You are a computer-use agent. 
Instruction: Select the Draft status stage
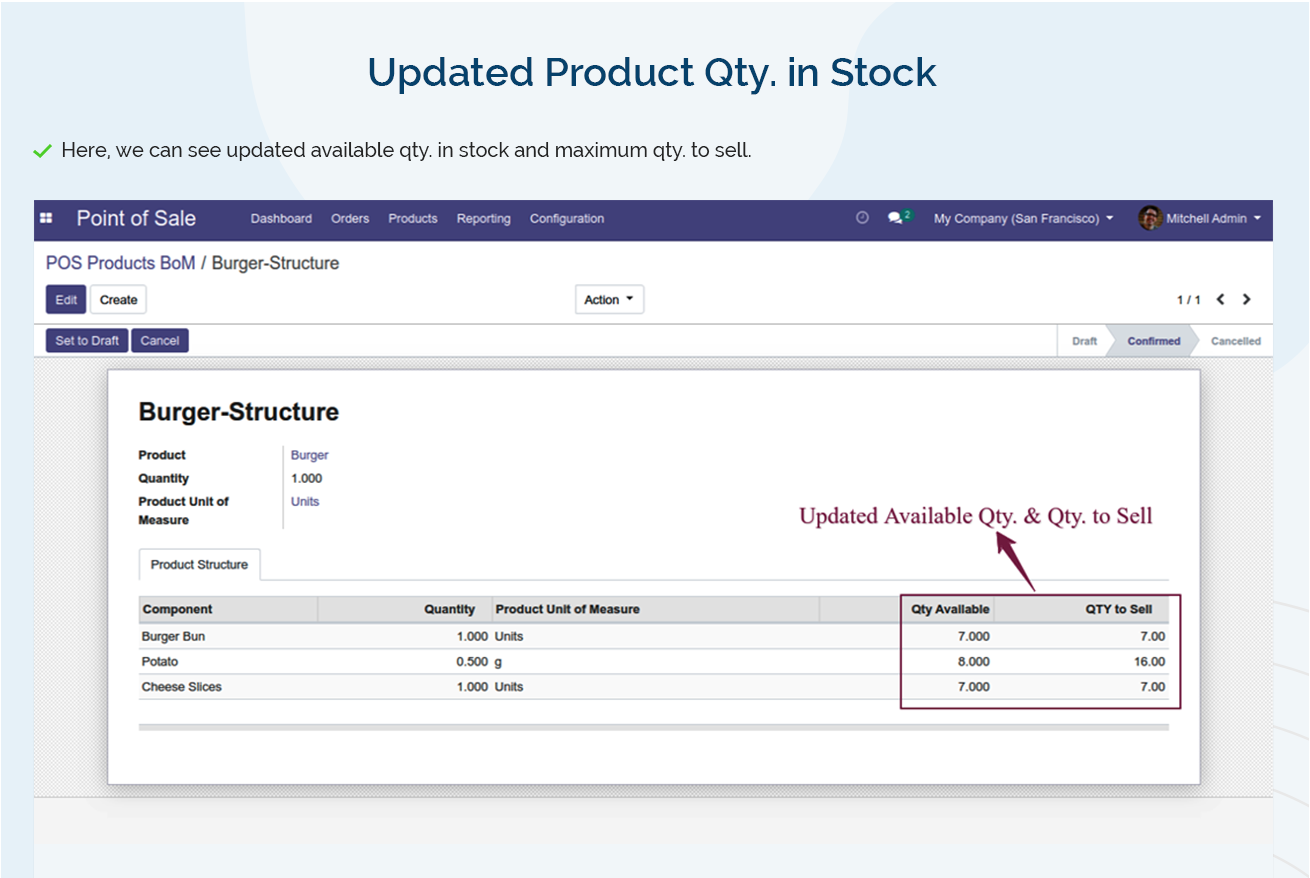coord(1084,341)
